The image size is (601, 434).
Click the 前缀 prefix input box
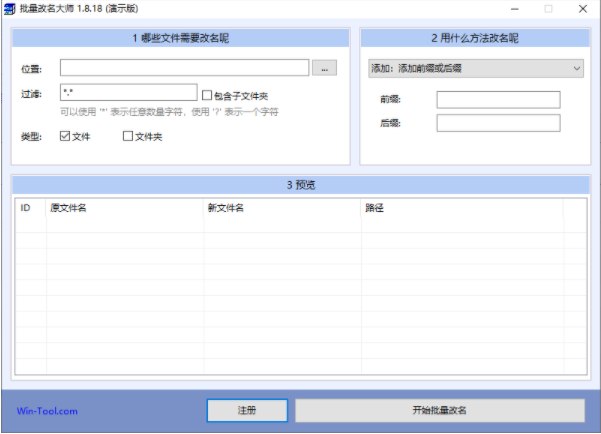click(x=498, y=100)
